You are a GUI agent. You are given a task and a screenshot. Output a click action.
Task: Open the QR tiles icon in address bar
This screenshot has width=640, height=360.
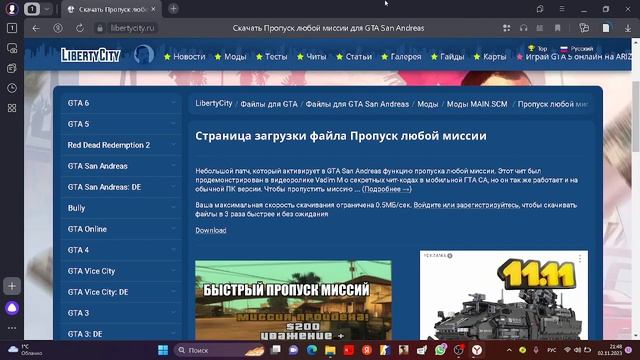click(507, 28)
